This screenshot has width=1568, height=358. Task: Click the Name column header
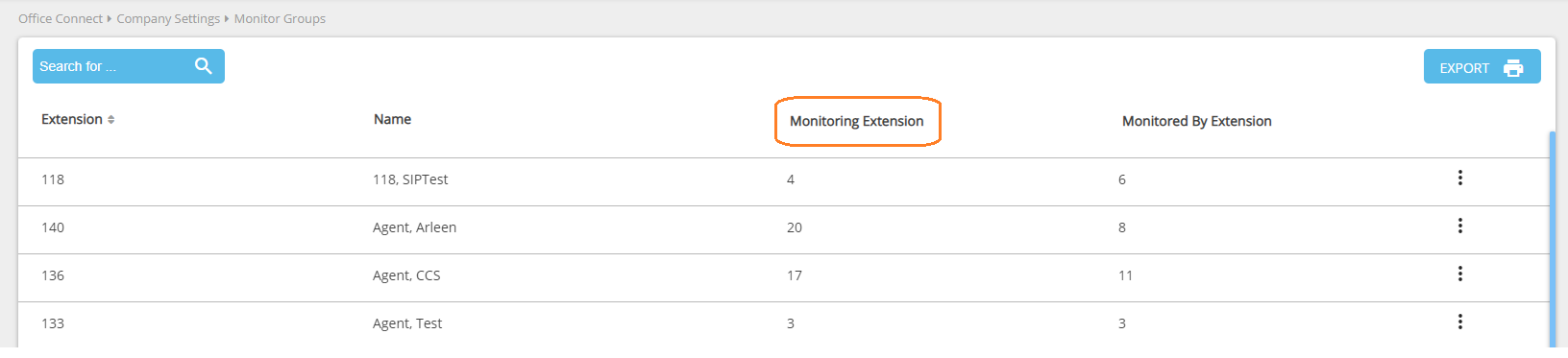392,119
